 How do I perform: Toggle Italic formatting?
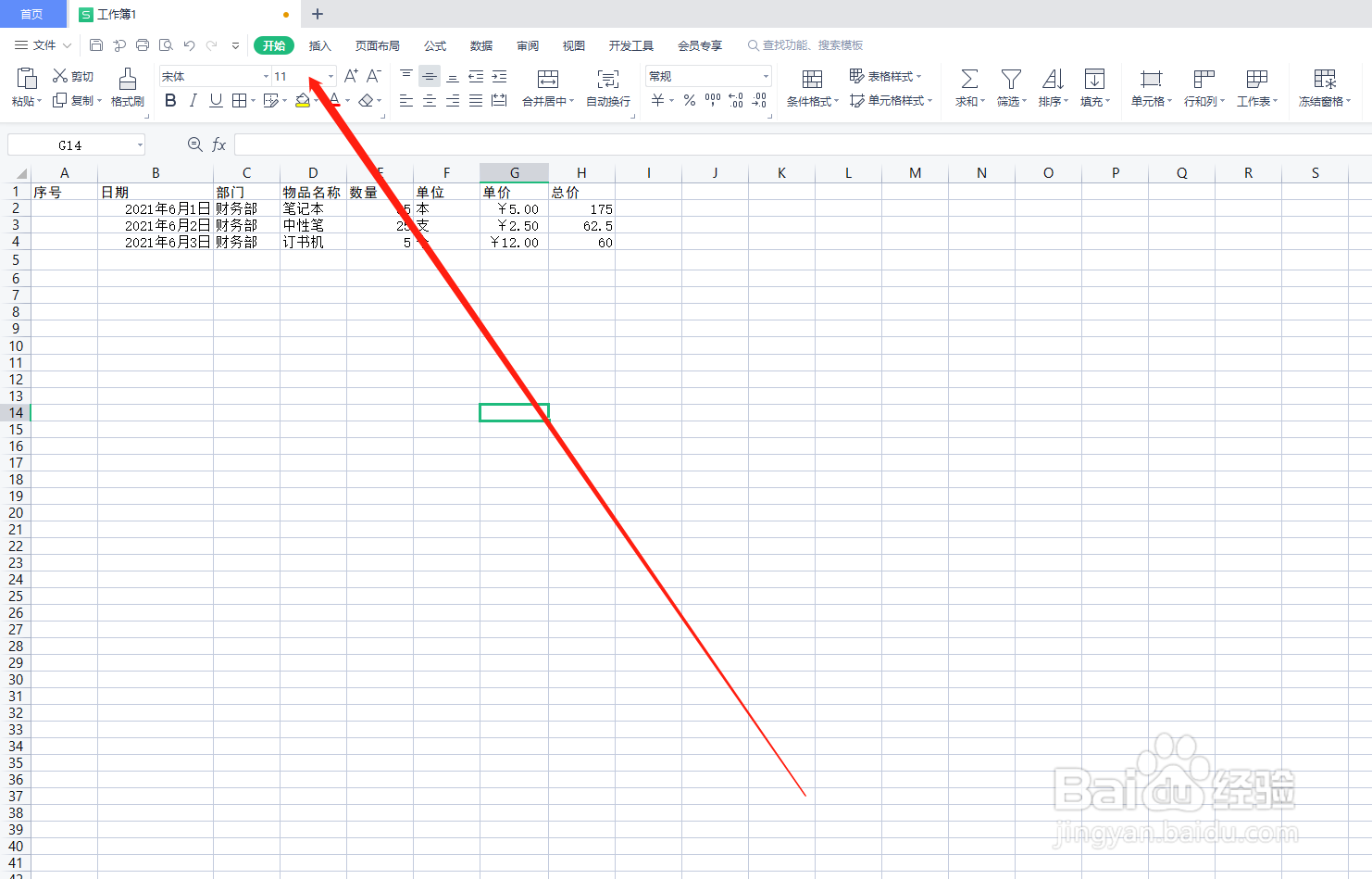coord(193,100)
